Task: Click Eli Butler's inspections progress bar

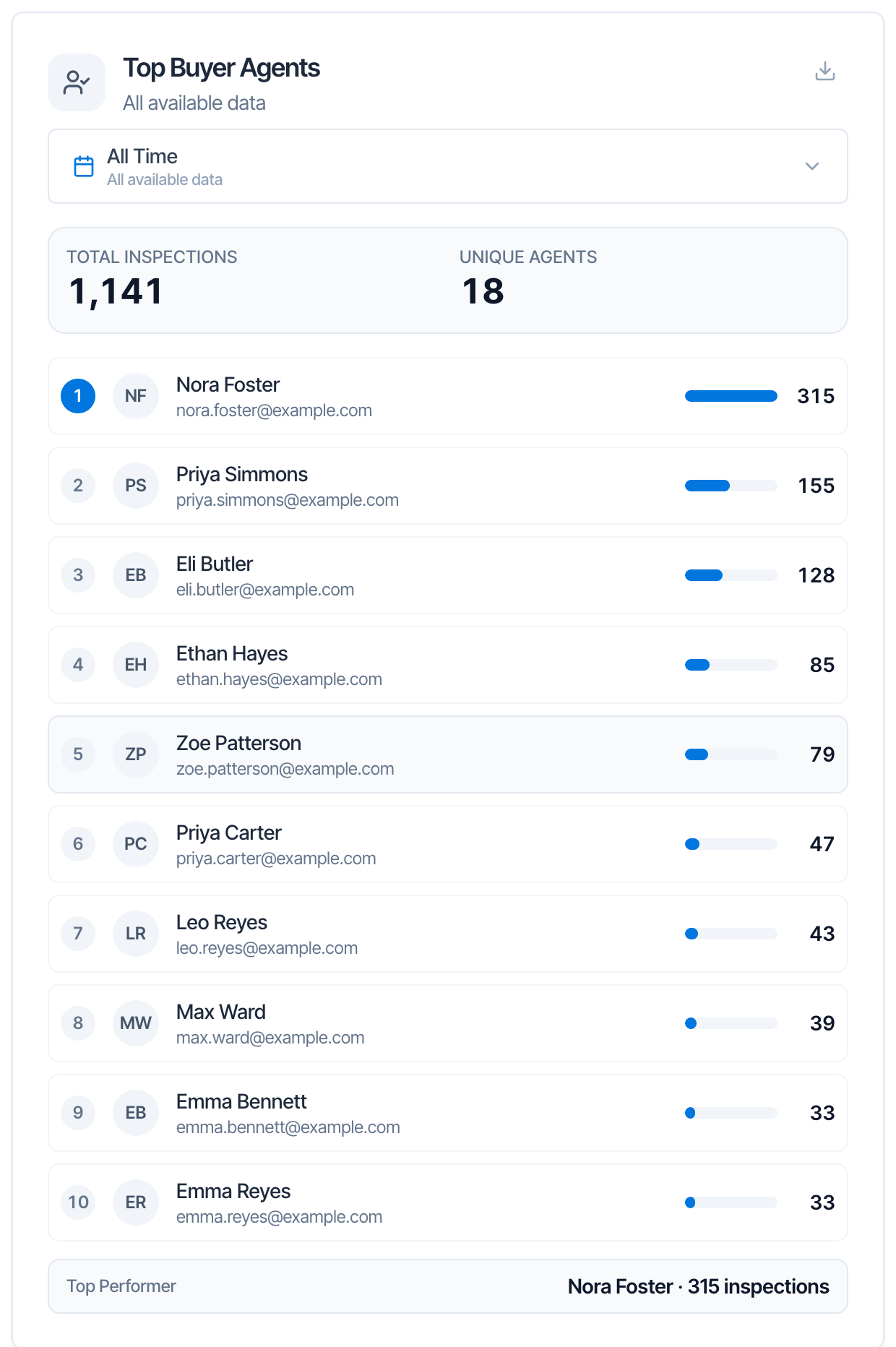Action: (731, 575)
